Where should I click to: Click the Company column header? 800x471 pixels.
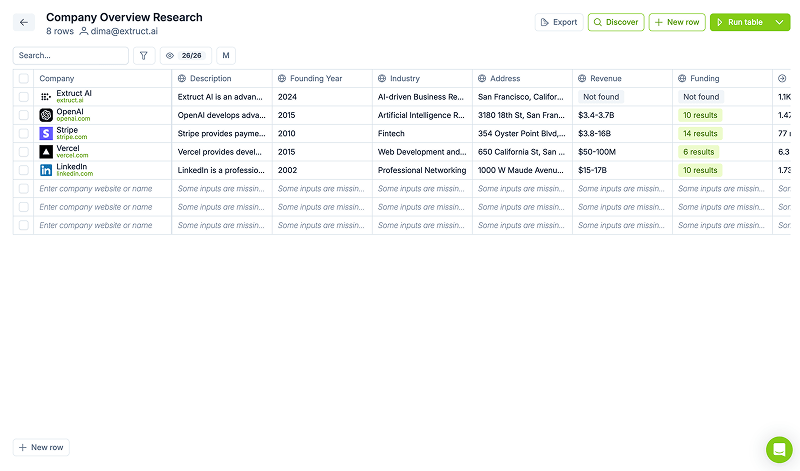point(102,79)
